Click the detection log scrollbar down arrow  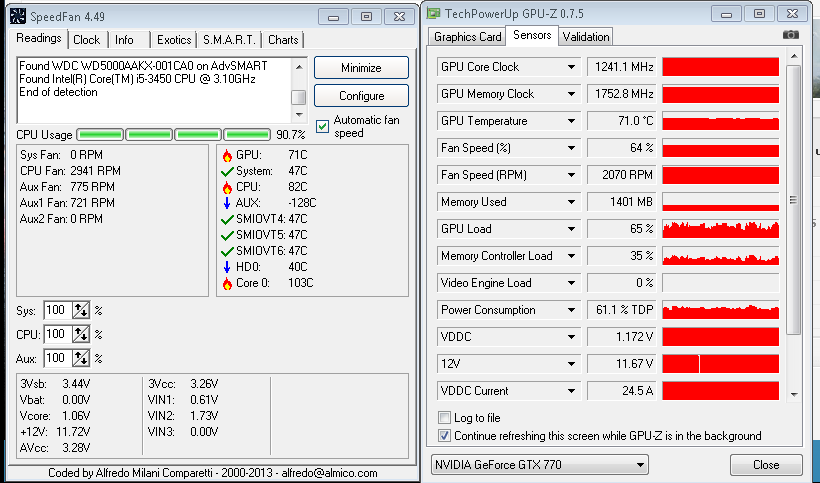tap(299, 114)
